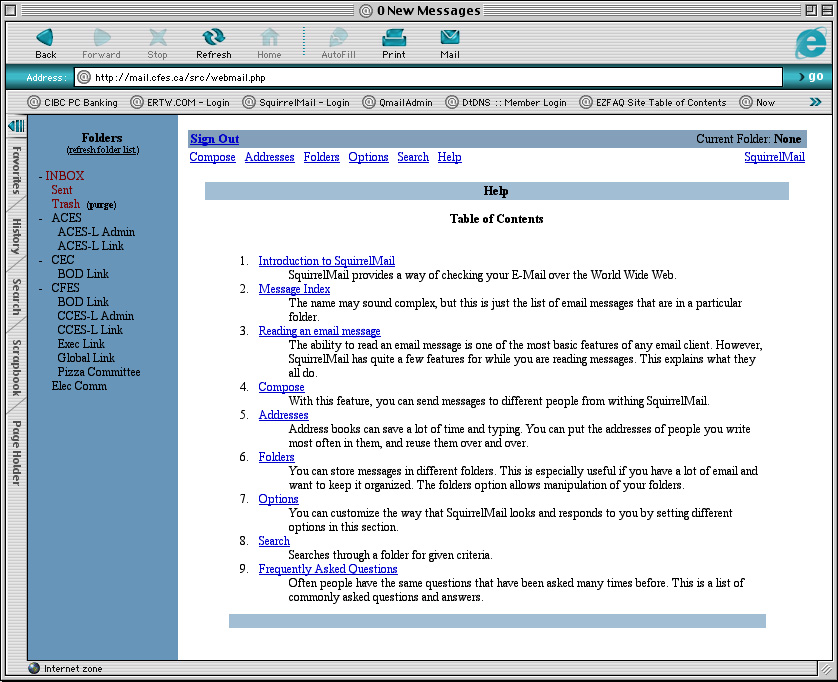
Task: Expand the favorites bar overflow chevron
Action: [x=815, y=102]
